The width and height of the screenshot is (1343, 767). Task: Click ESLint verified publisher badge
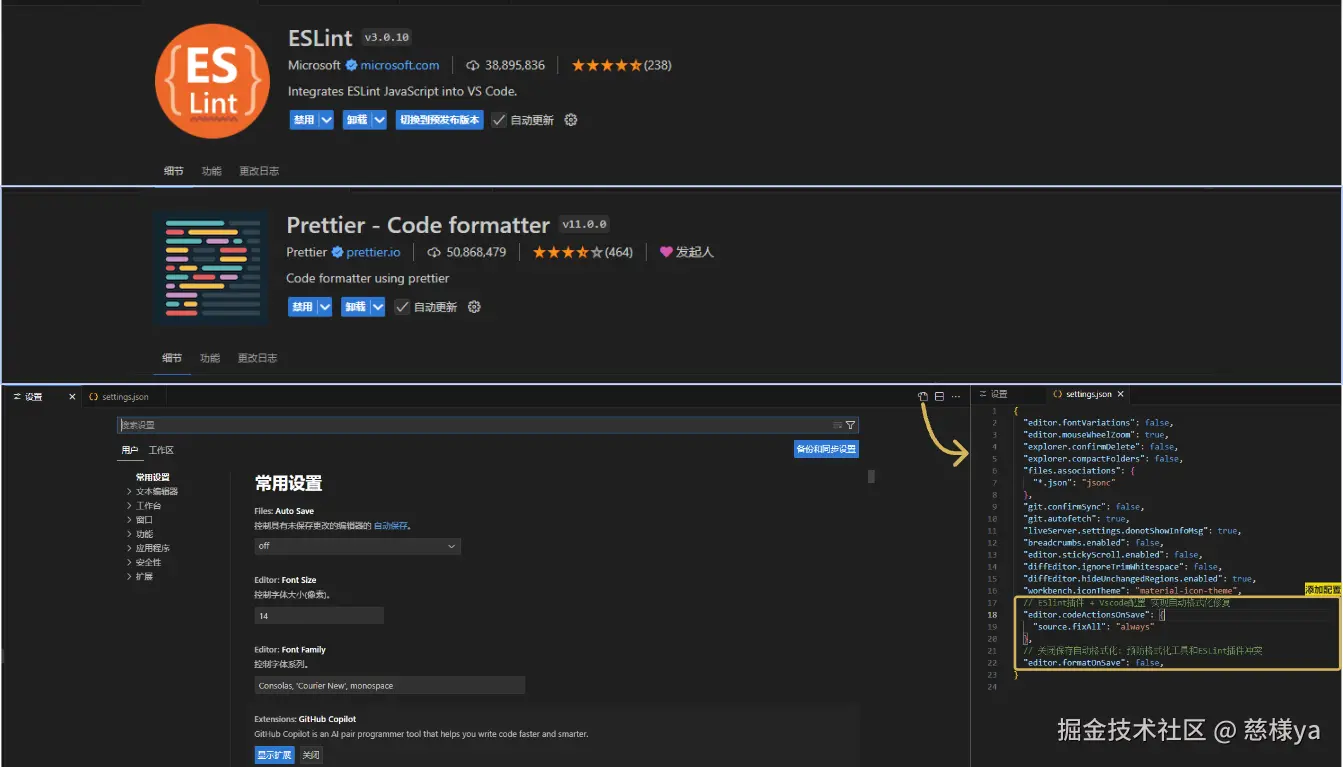tap(352, 65)
